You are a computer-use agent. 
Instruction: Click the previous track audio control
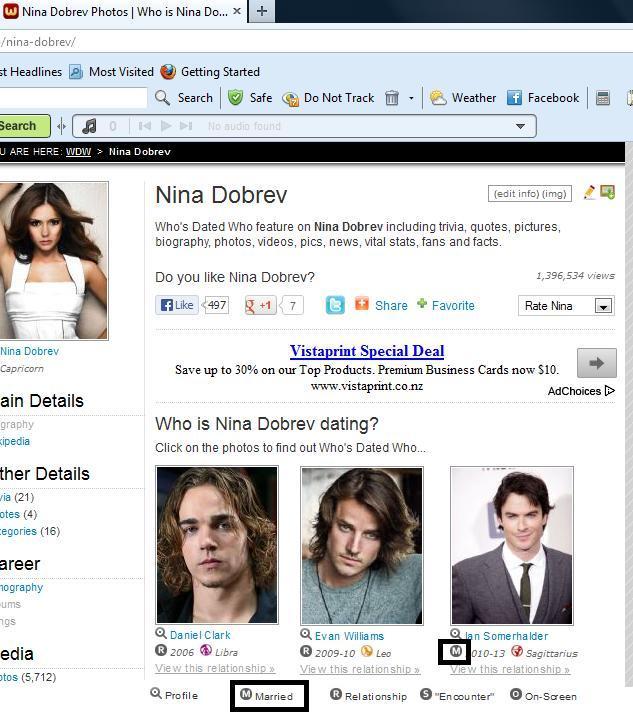coord(145,126)
